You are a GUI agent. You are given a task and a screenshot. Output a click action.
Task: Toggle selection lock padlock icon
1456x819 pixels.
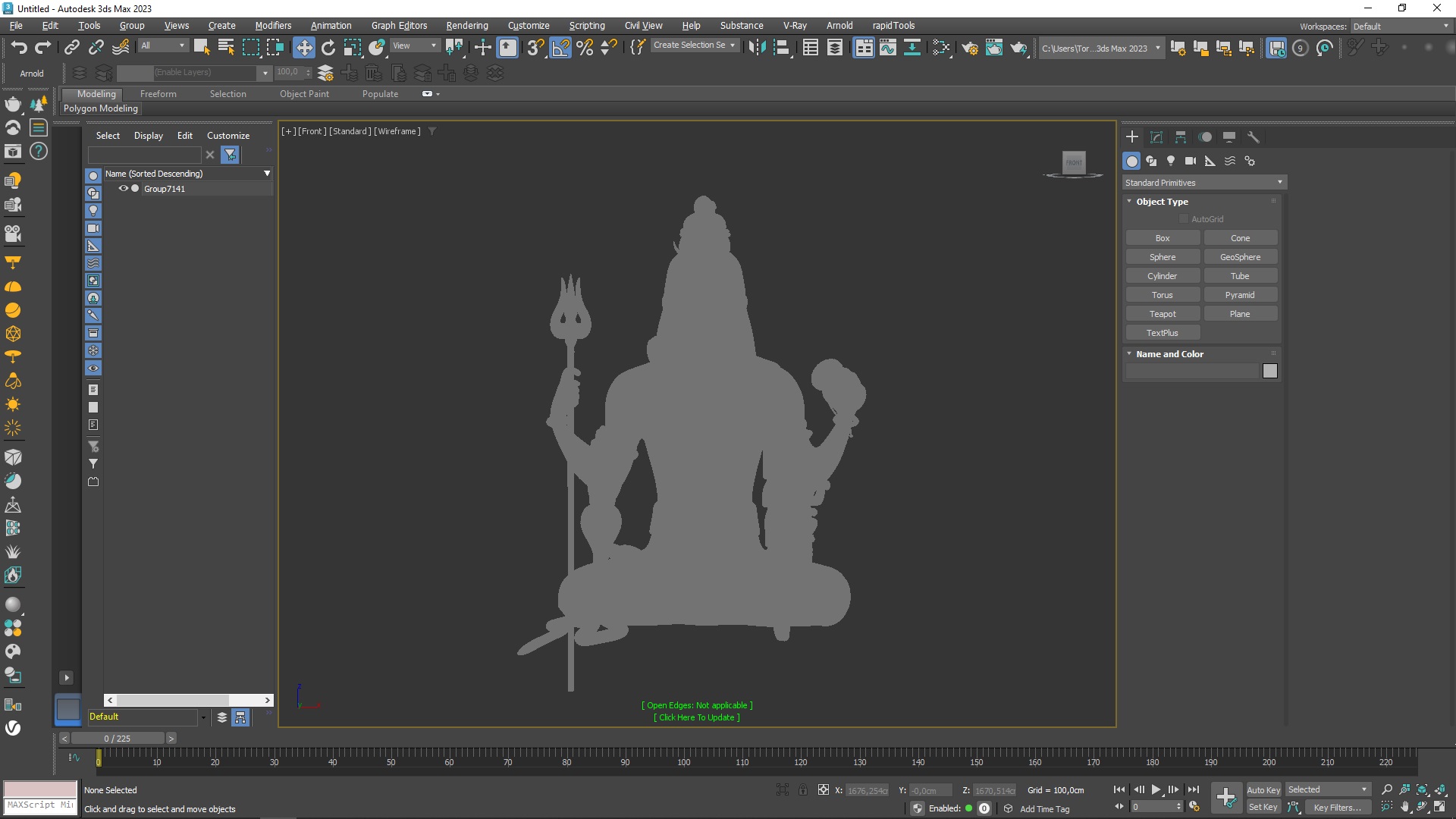click(803, 790)
